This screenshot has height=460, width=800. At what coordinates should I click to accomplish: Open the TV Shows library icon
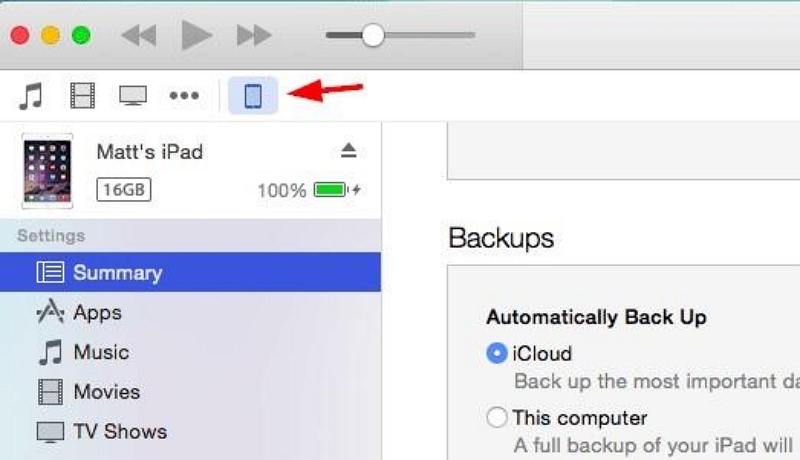coord(132,96)
